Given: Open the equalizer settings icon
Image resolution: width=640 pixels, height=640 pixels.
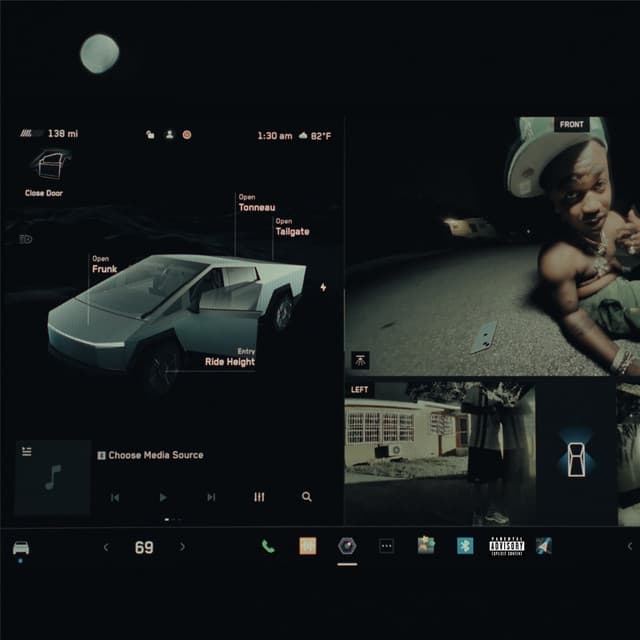Looking at the screenshot, I should pyautogui.click(x=259, y=497).
